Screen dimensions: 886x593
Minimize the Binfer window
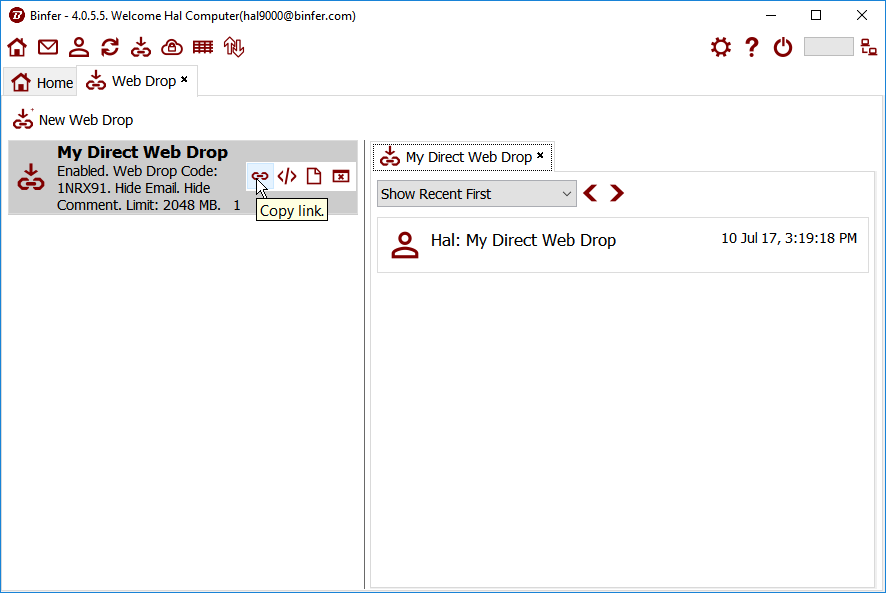(771, 15)
